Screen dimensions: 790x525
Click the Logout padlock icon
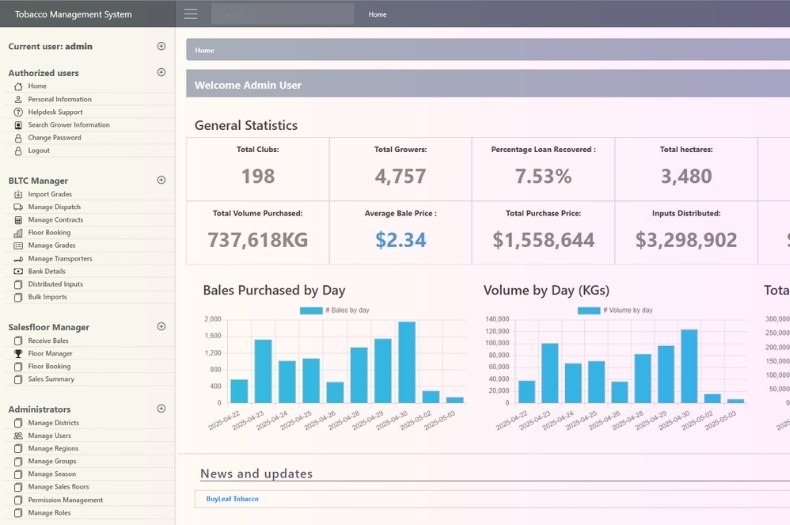pyautogui.click(x=18, y=151)
